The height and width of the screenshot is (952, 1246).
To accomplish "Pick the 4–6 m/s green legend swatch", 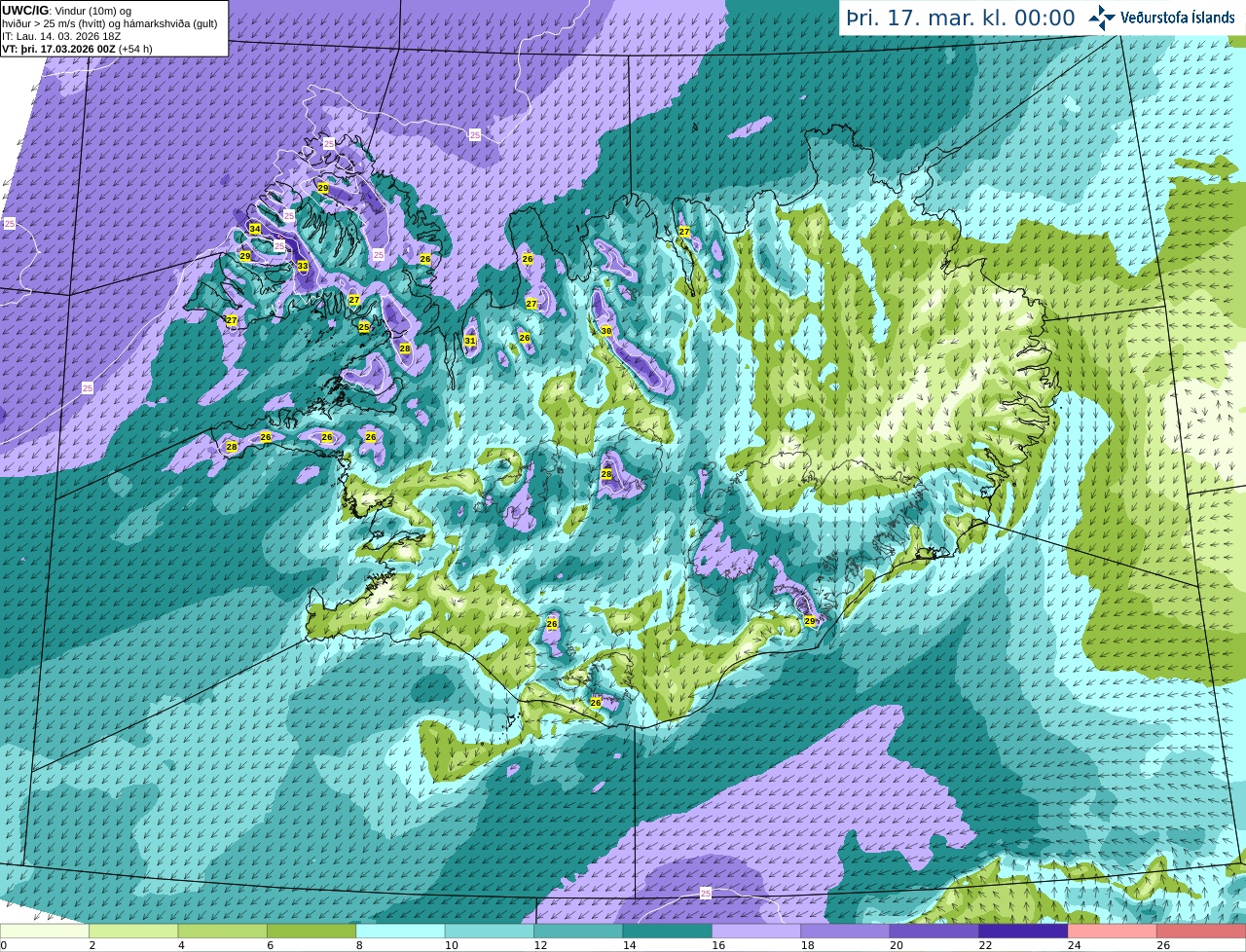I will pyautogui.click(x=223, y=931).
